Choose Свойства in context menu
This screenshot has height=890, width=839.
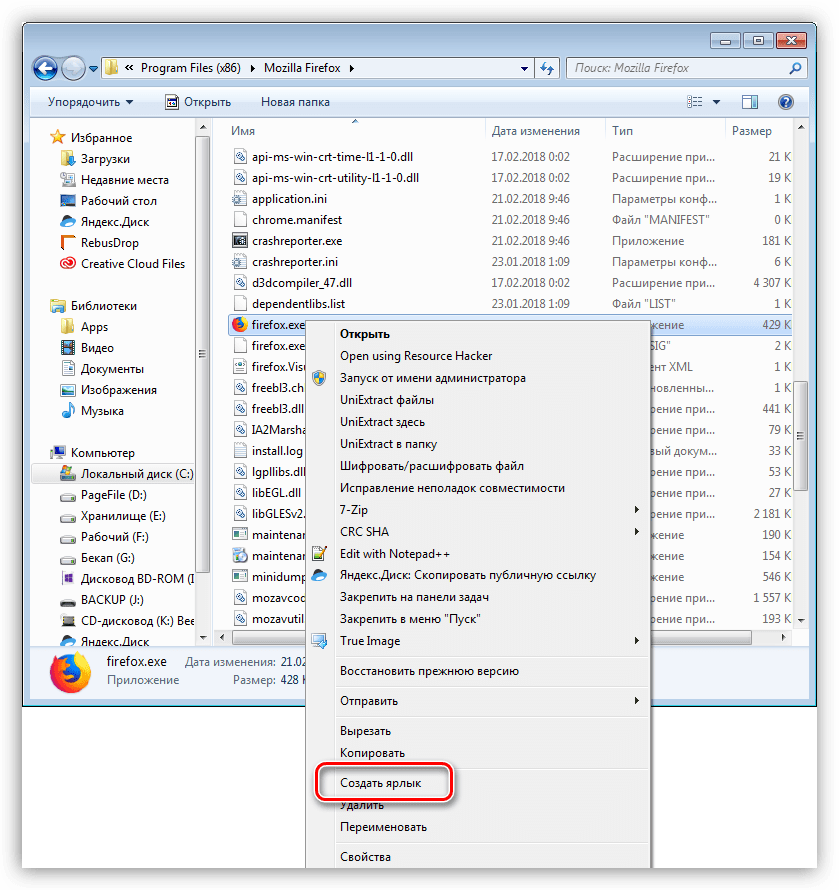[x=365, y=857]
